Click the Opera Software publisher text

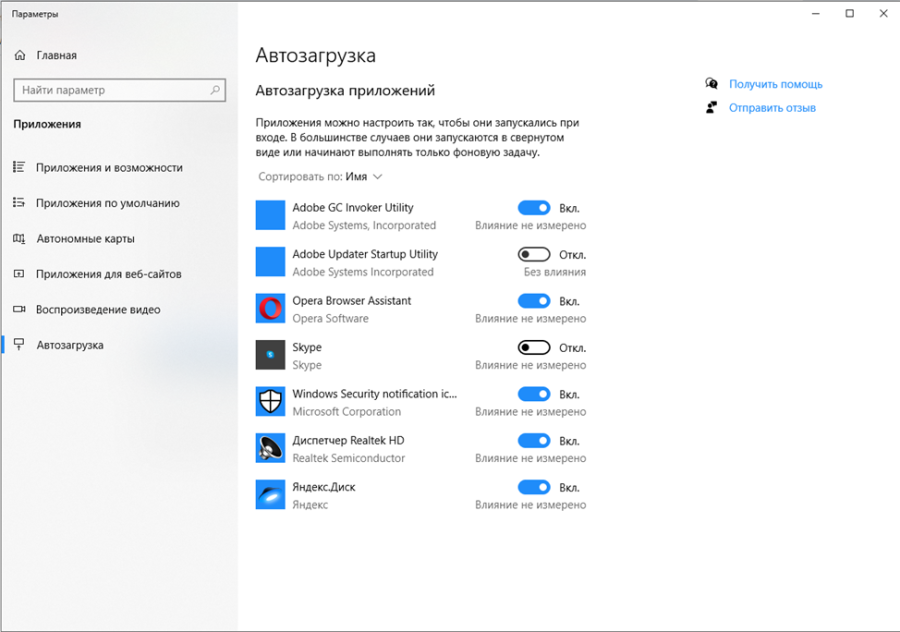(330, 319)
